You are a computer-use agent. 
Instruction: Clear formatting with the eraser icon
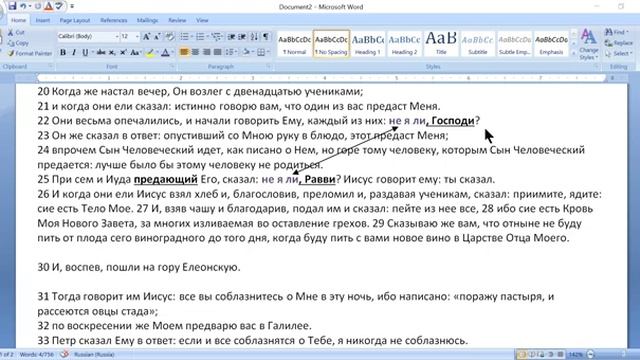pyautogui.click(x=169, y=37)
